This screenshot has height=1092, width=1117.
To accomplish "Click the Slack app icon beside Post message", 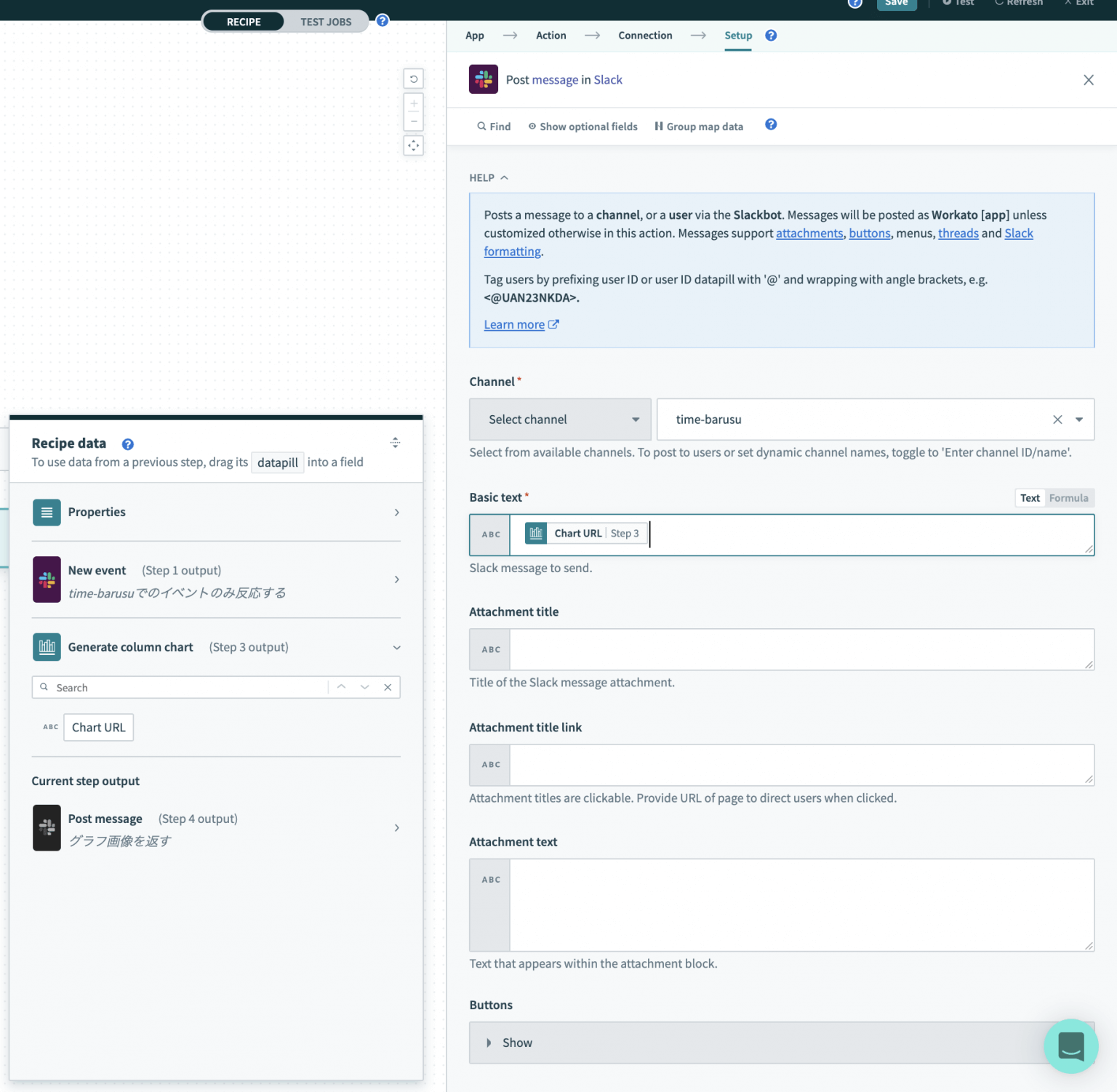I will point(484,79).
